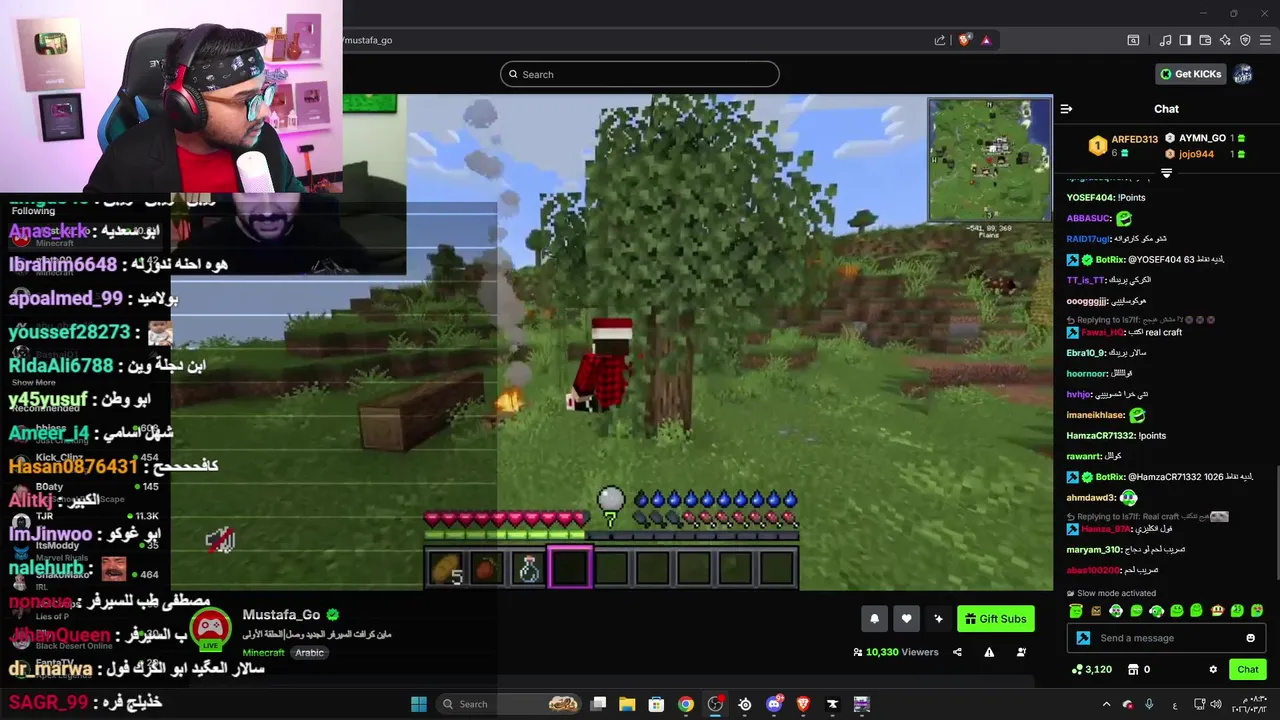
Task: Click the Brave Rewards triangle icon
Action: click(986, 40)
